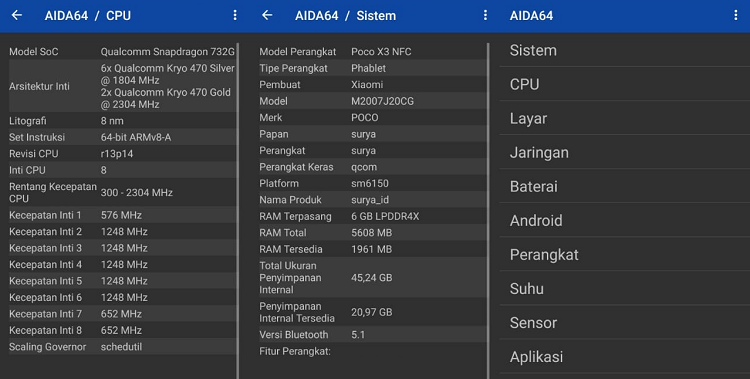Select the Tipe Perangkat Phablet row
Viewport: 750px width, 379px height.
[373, 68]
